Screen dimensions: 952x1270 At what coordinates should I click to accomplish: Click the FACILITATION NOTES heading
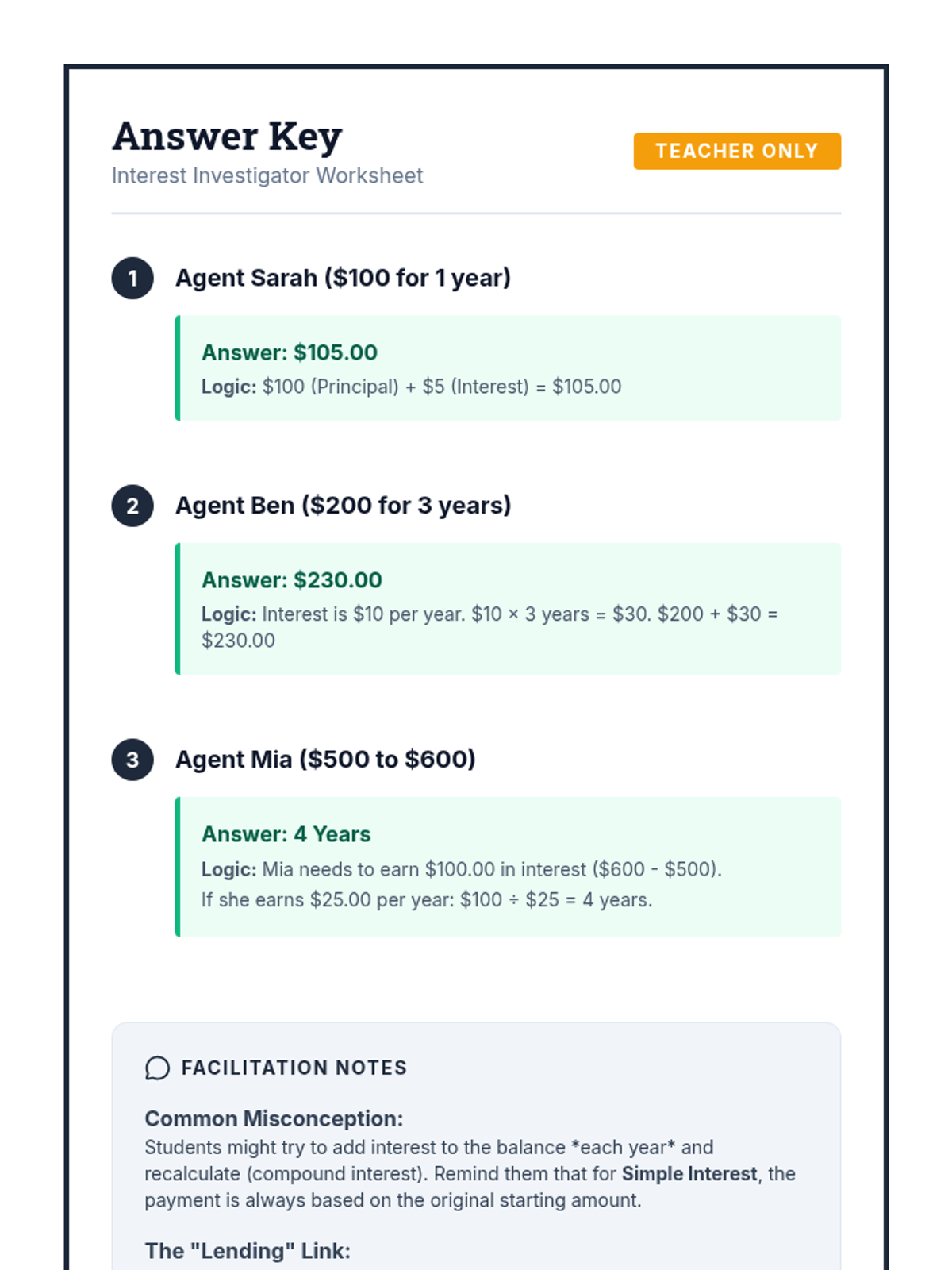tap(294, 1068)
